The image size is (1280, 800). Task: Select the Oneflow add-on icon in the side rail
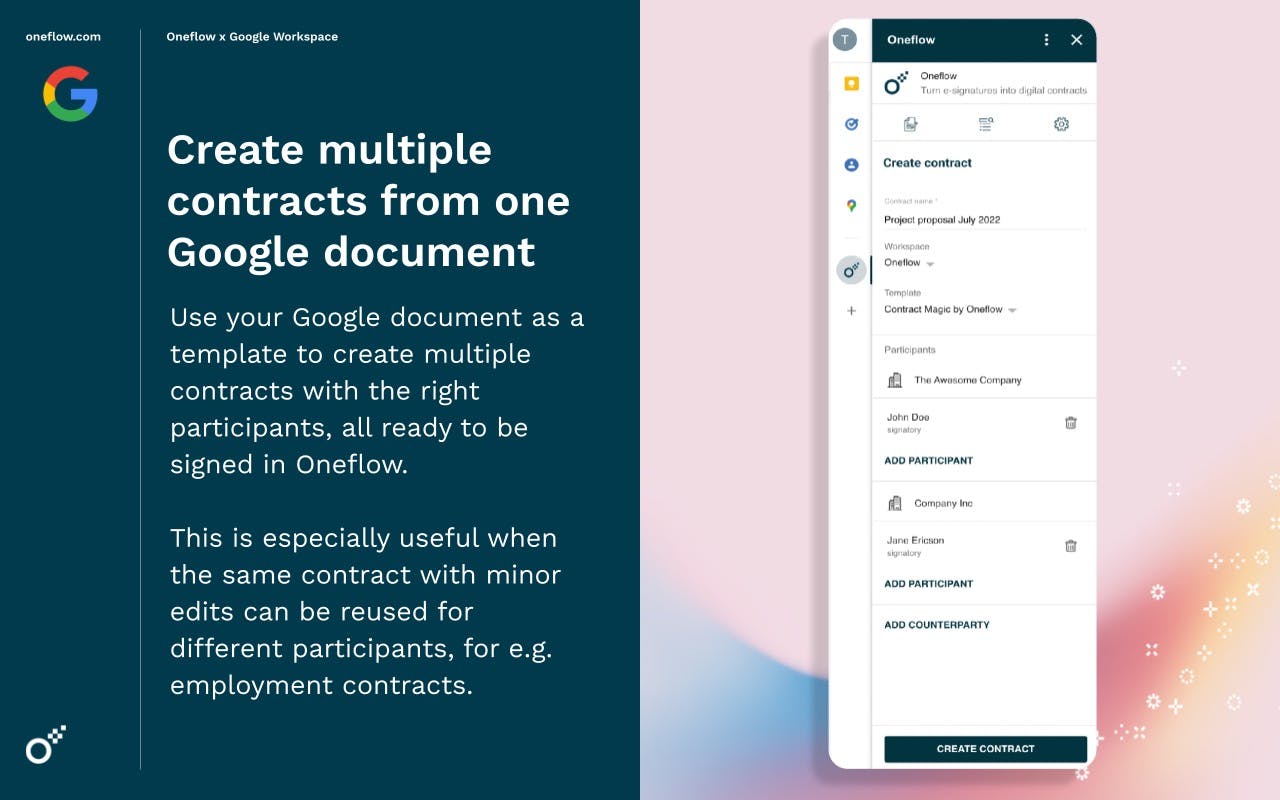(851, 269)
